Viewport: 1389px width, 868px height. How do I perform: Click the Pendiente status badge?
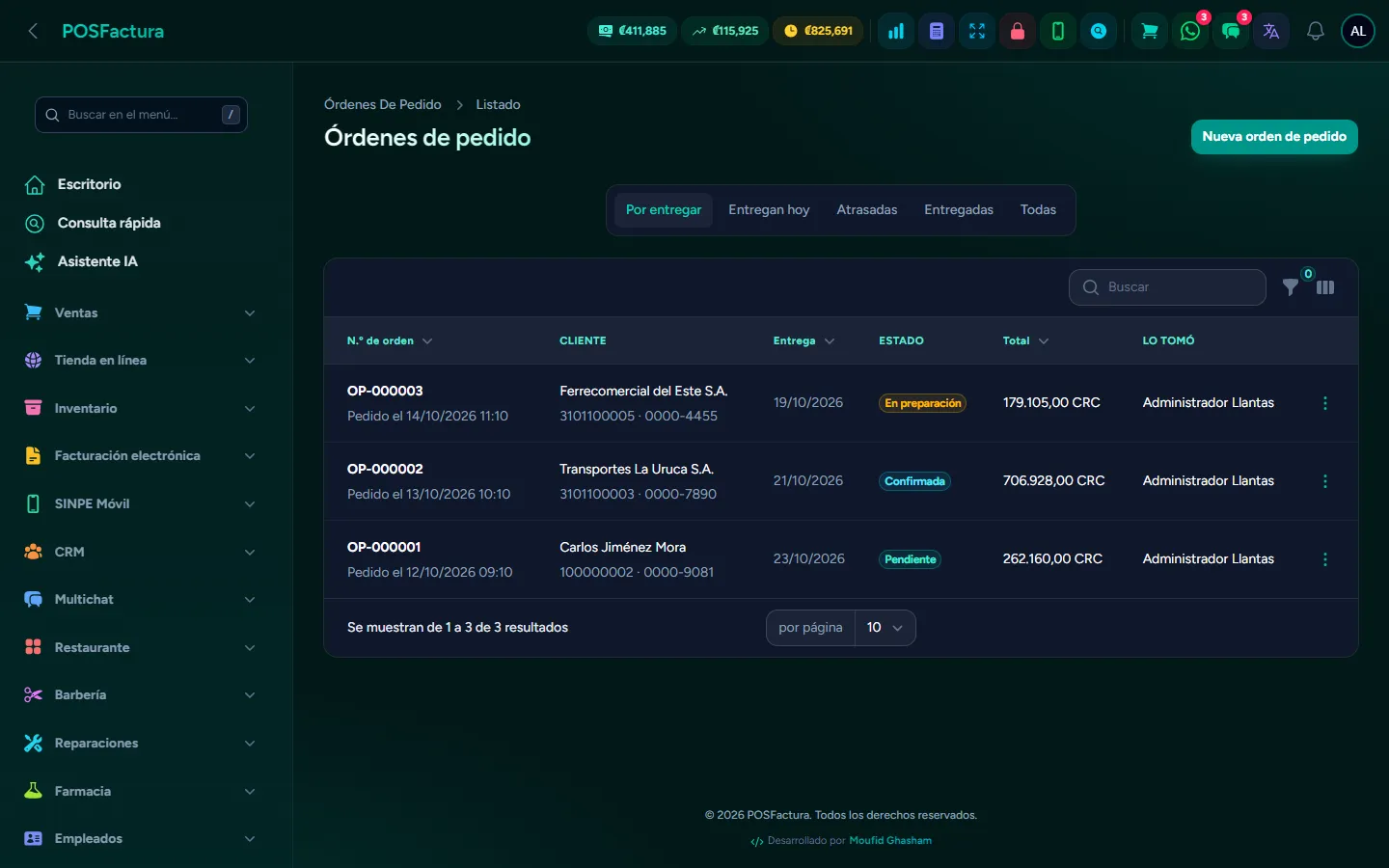[911, 559]
